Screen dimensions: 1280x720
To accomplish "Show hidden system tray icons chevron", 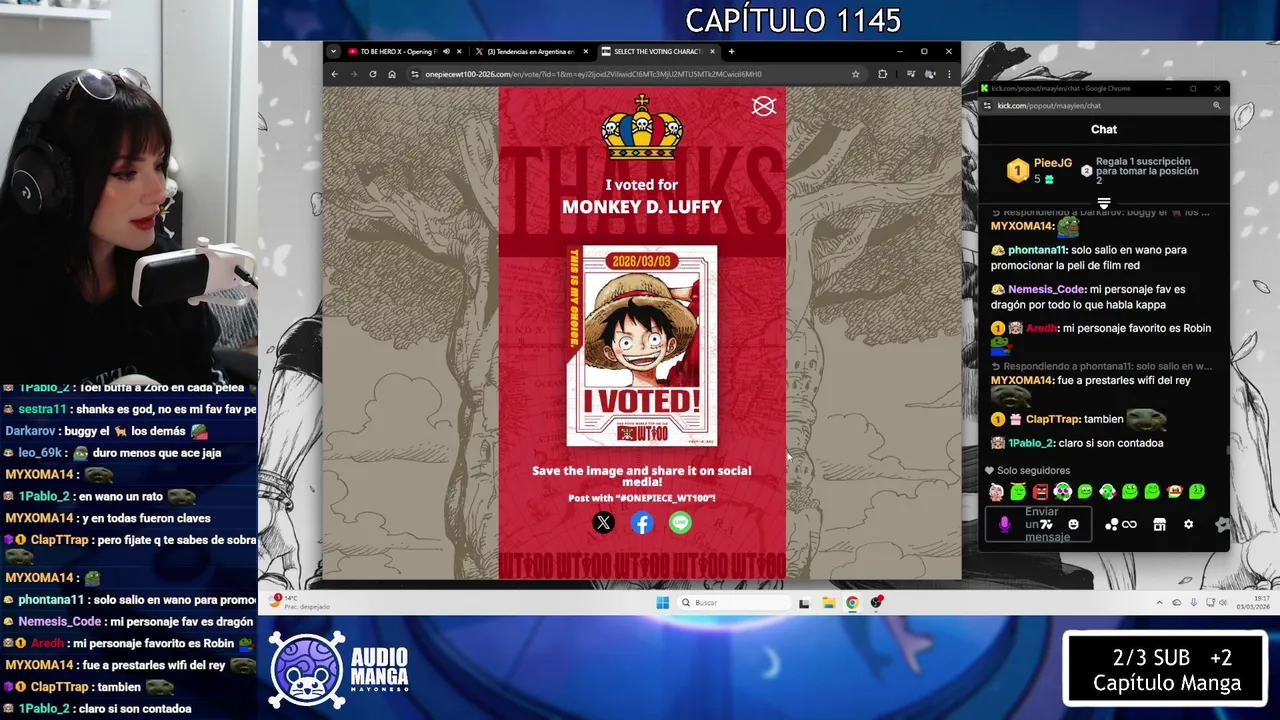I will [x=1160, y=602].
